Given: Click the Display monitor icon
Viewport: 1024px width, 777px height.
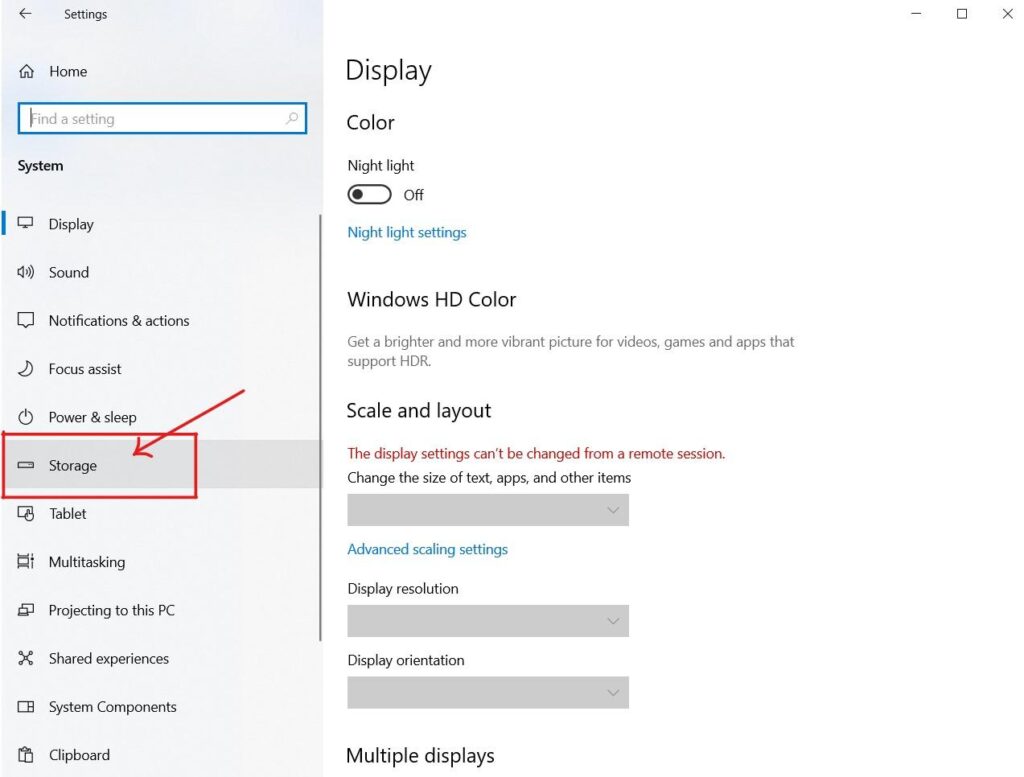Looking at the screenshot, I should [x=25, y=223].
